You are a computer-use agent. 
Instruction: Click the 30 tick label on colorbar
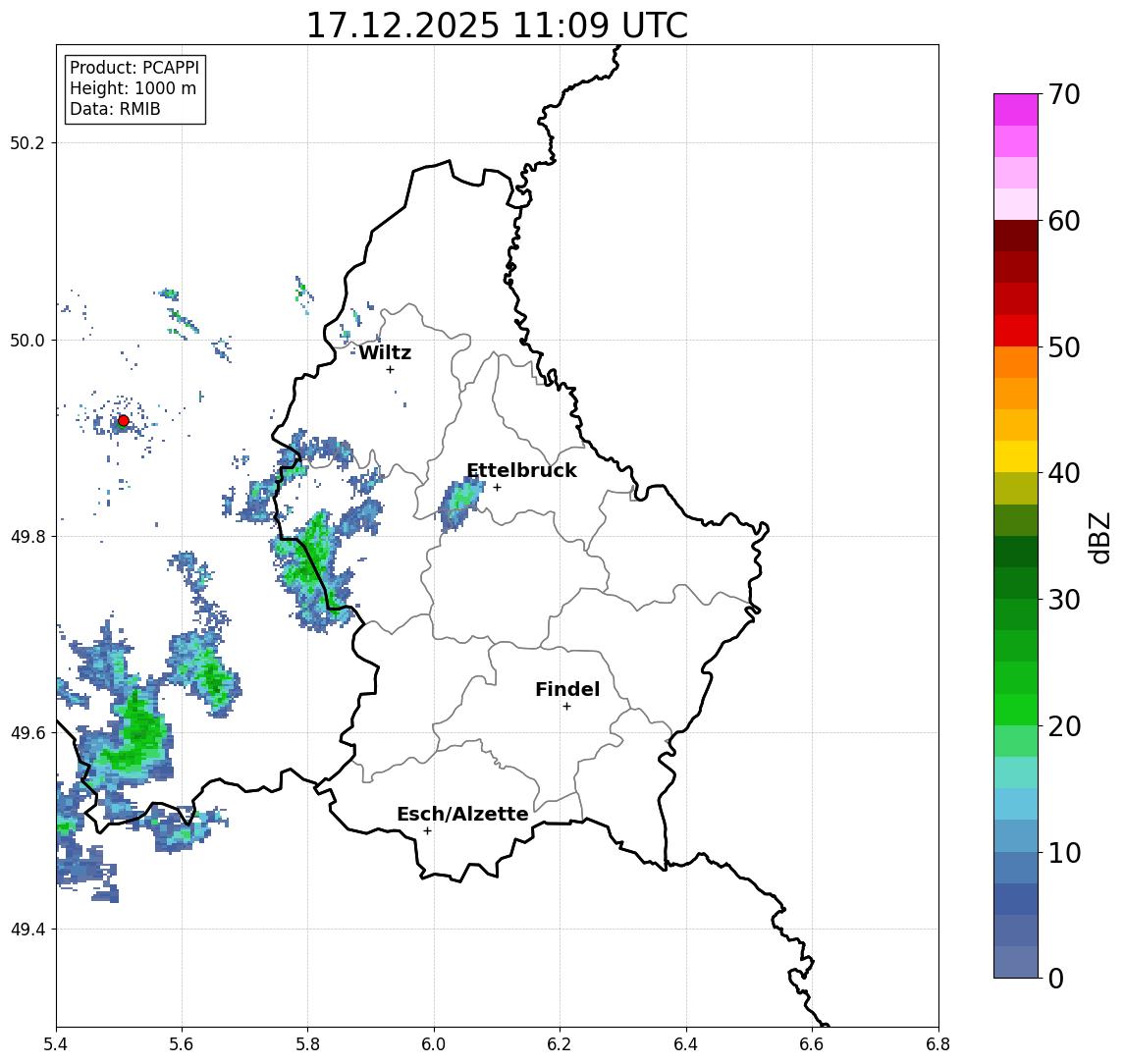click(x=1063, y=600)
